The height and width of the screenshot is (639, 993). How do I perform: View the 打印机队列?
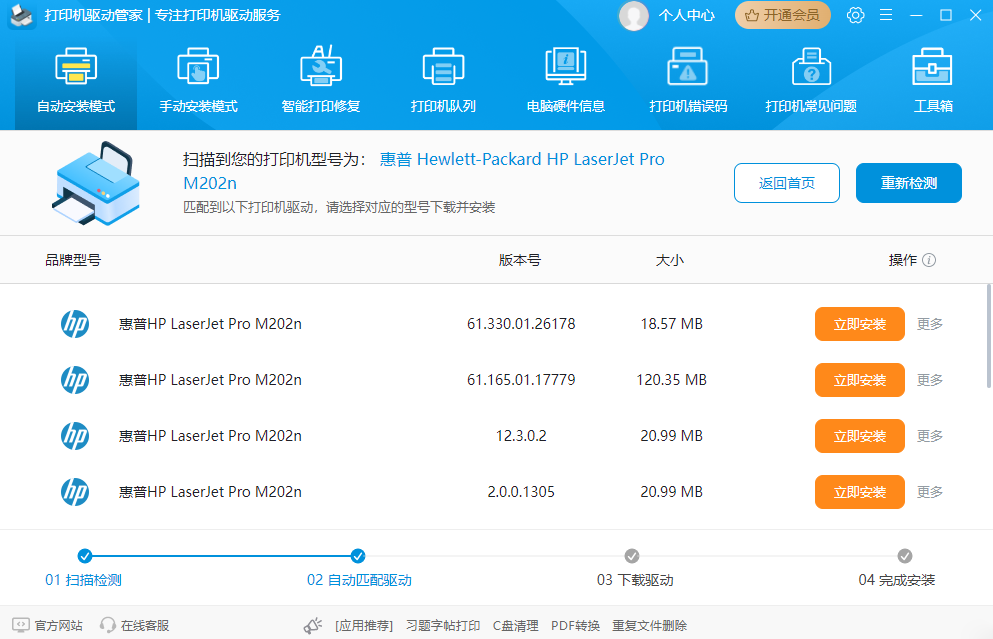[x=442, y=80]
